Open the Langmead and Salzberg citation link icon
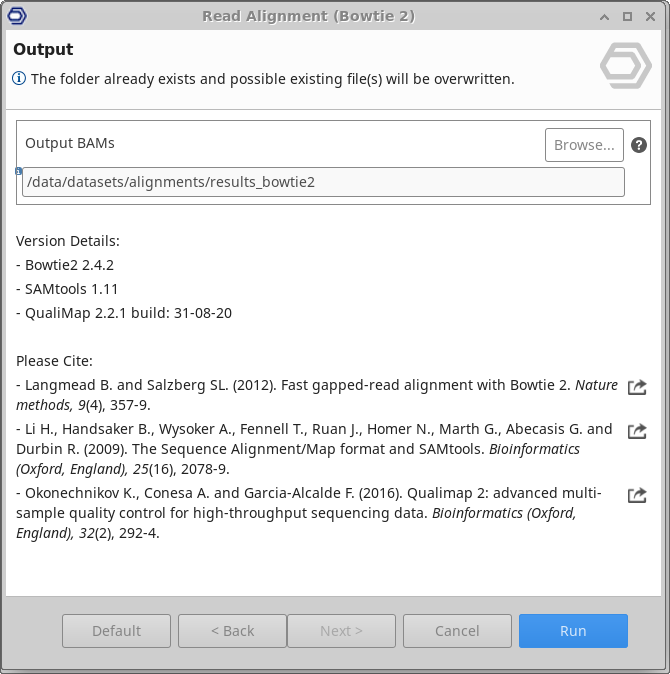This screenshot has width=670, height=674. coord(637,387)
